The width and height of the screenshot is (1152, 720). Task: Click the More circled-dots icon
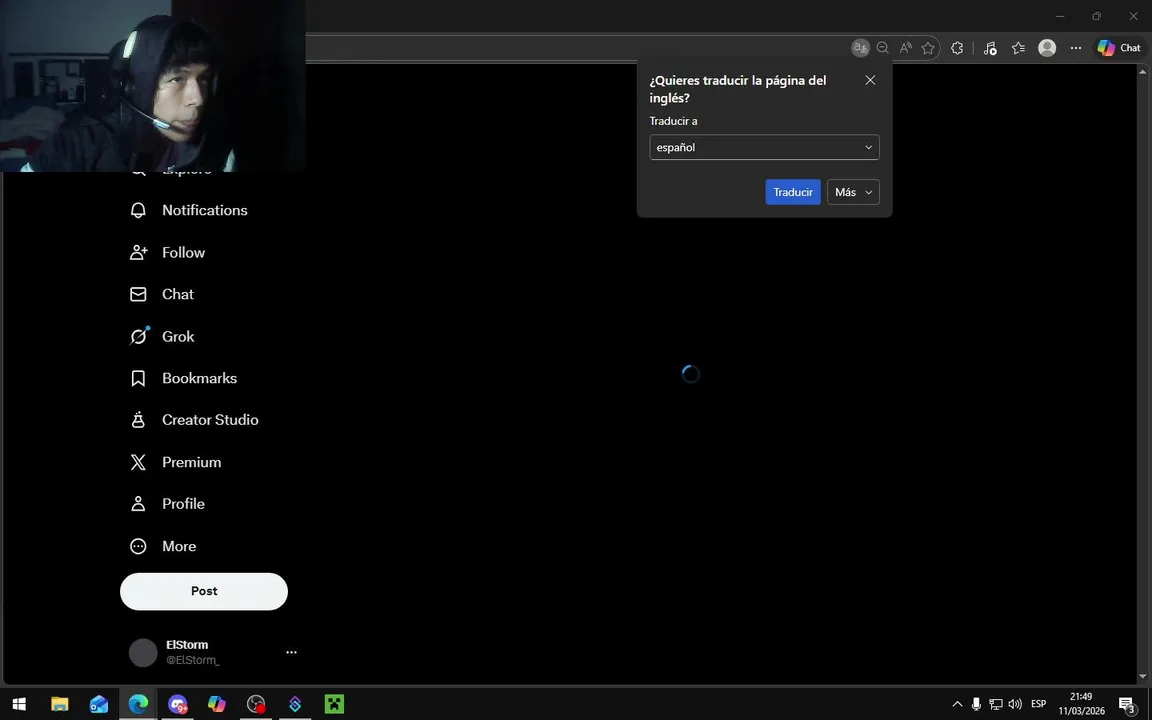(138, 546)
